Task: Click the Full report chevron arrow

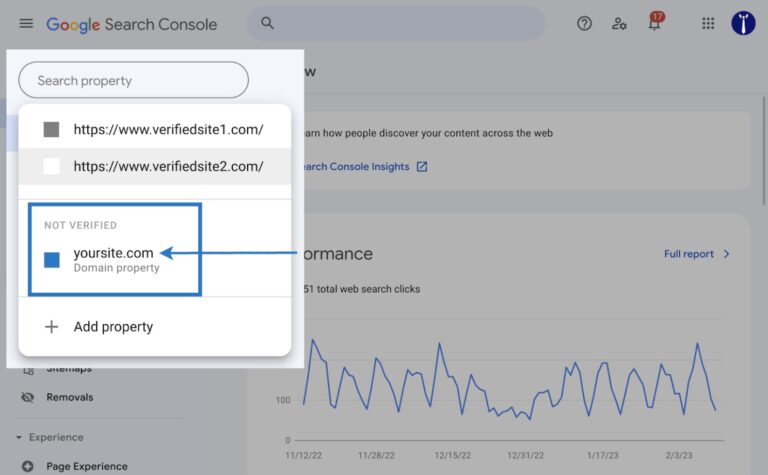Action: pyautogui.click(x=727, y=254)
